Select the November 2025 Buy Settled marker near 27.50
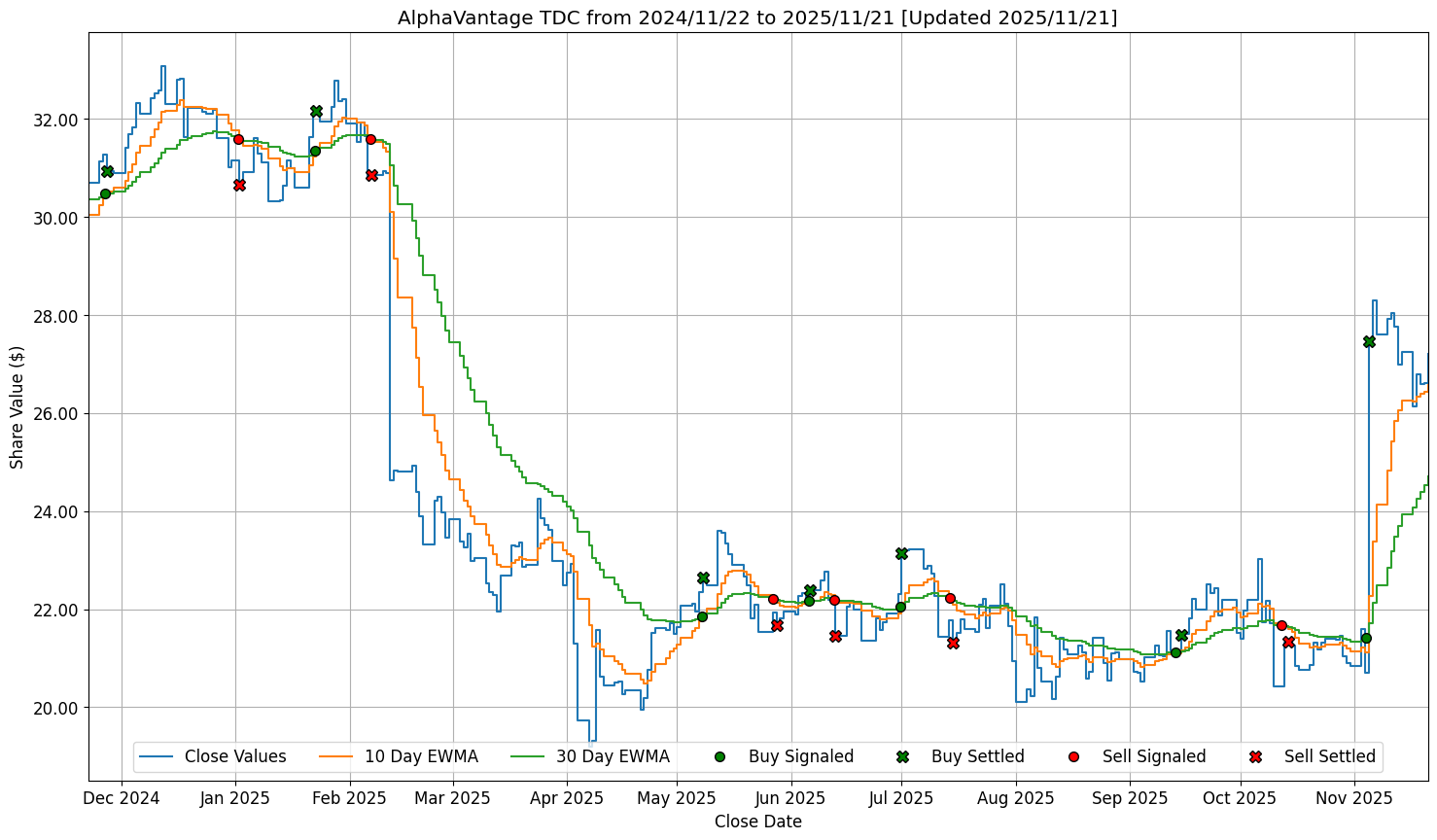The image size is (1437, 840). [1369, 341]
